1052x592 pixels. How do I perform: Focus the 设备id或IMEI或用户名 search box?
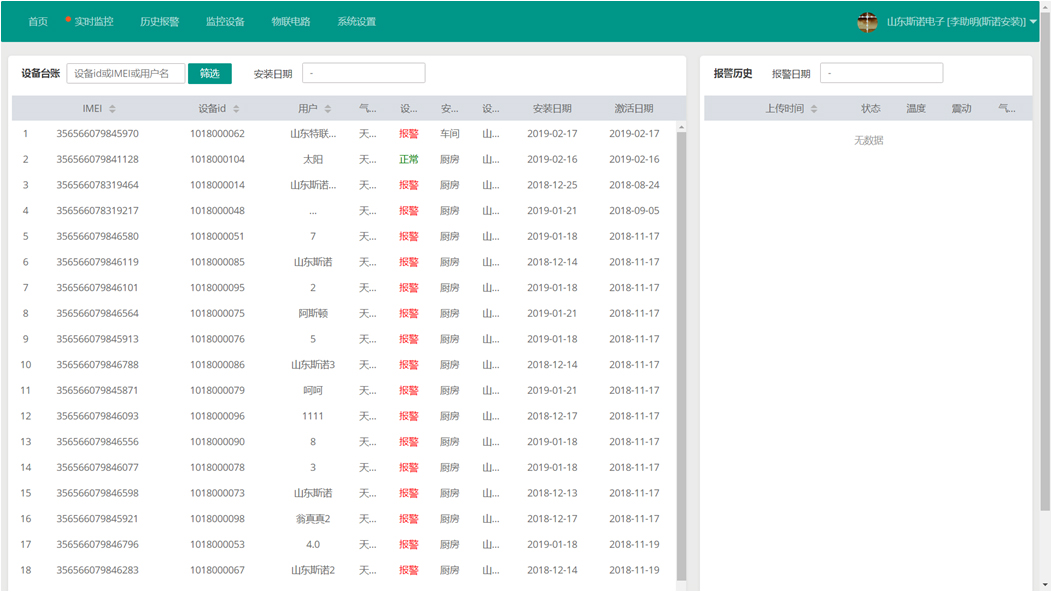125,74
